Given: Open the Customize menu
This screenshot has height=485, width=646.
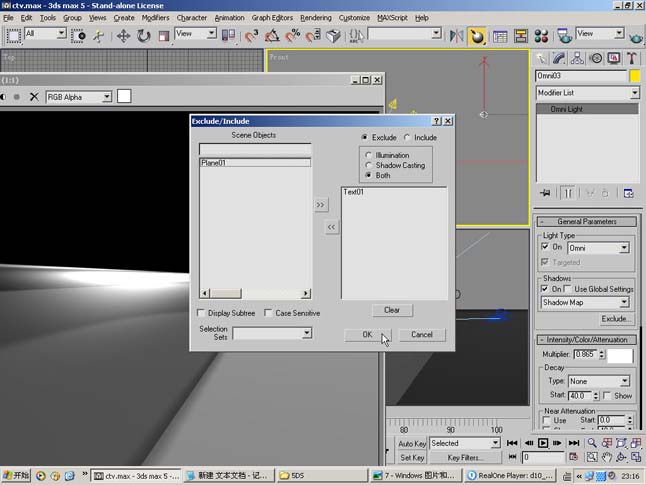Looking at the screenshot, I should 354,18.
